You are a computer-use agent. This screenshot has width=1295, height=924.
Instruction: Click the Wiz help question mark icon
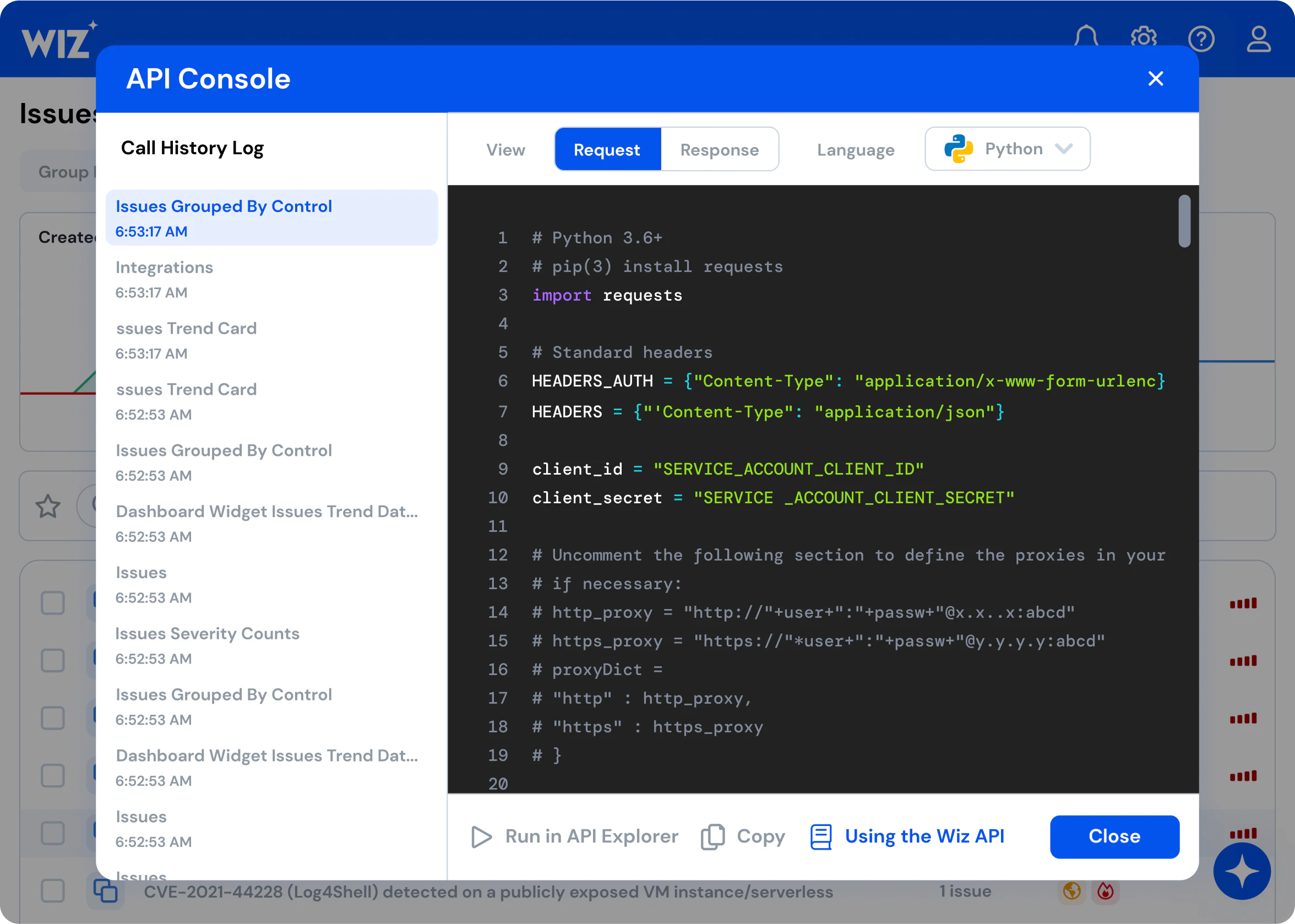(1201, 39)
